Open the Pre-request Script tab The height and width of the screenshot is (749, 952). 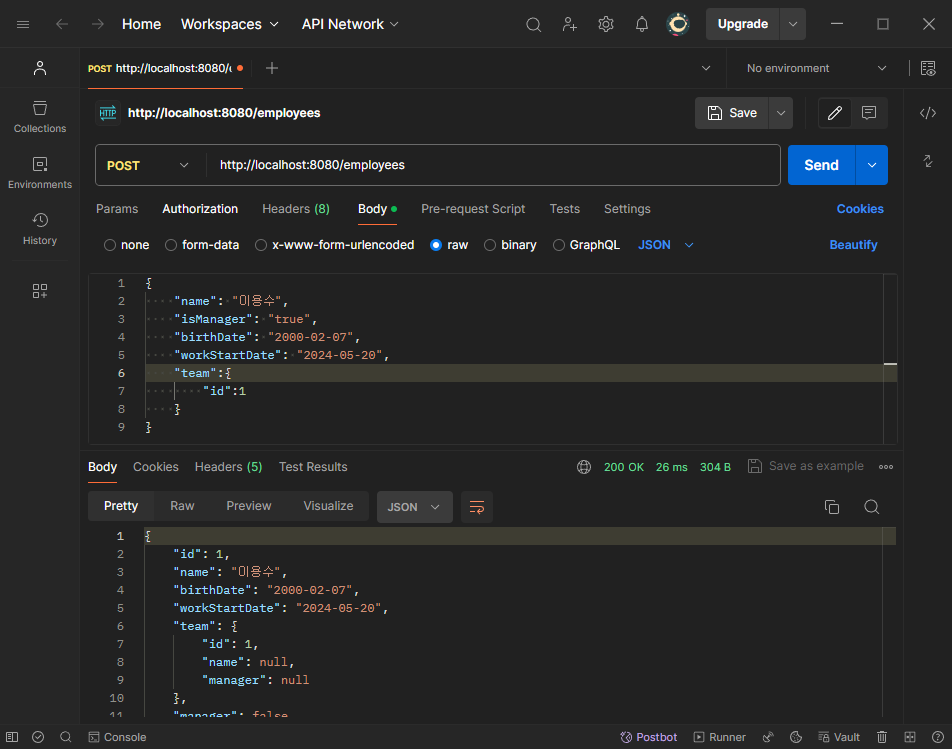coord(473,209)
